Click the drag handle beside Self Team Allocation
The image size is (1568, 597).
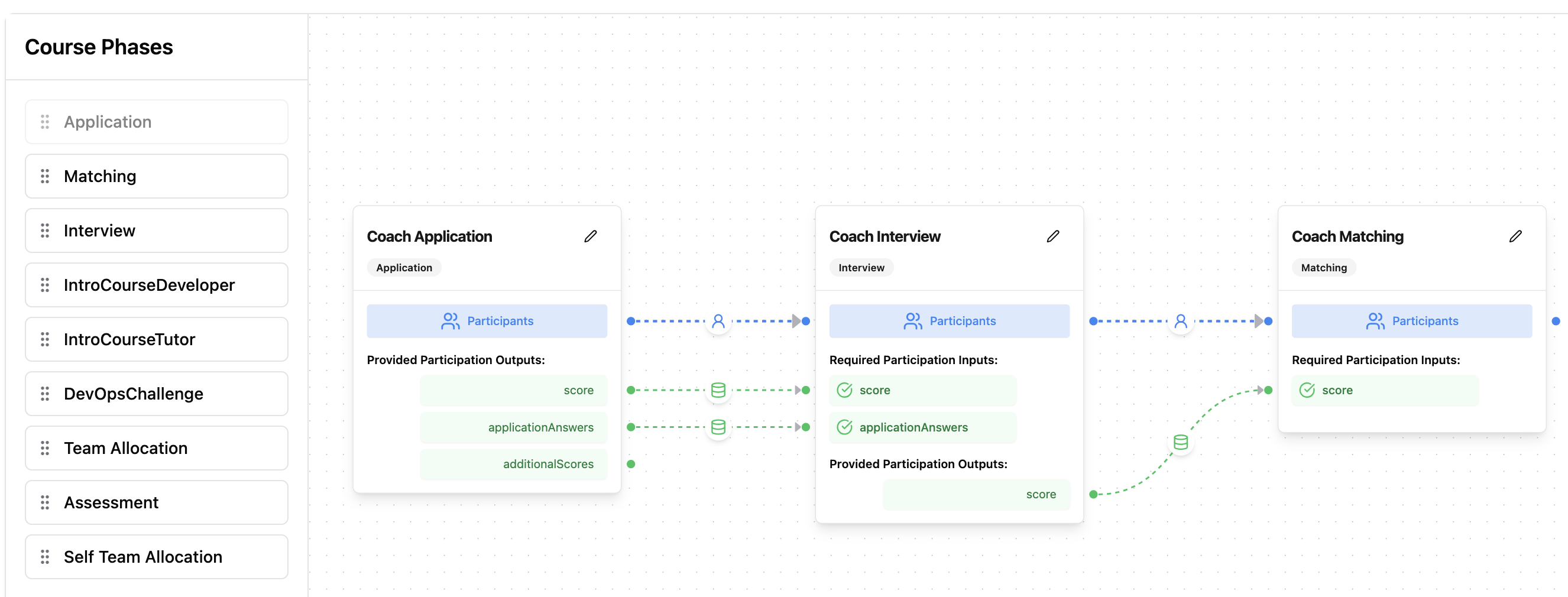coord(44,557)
